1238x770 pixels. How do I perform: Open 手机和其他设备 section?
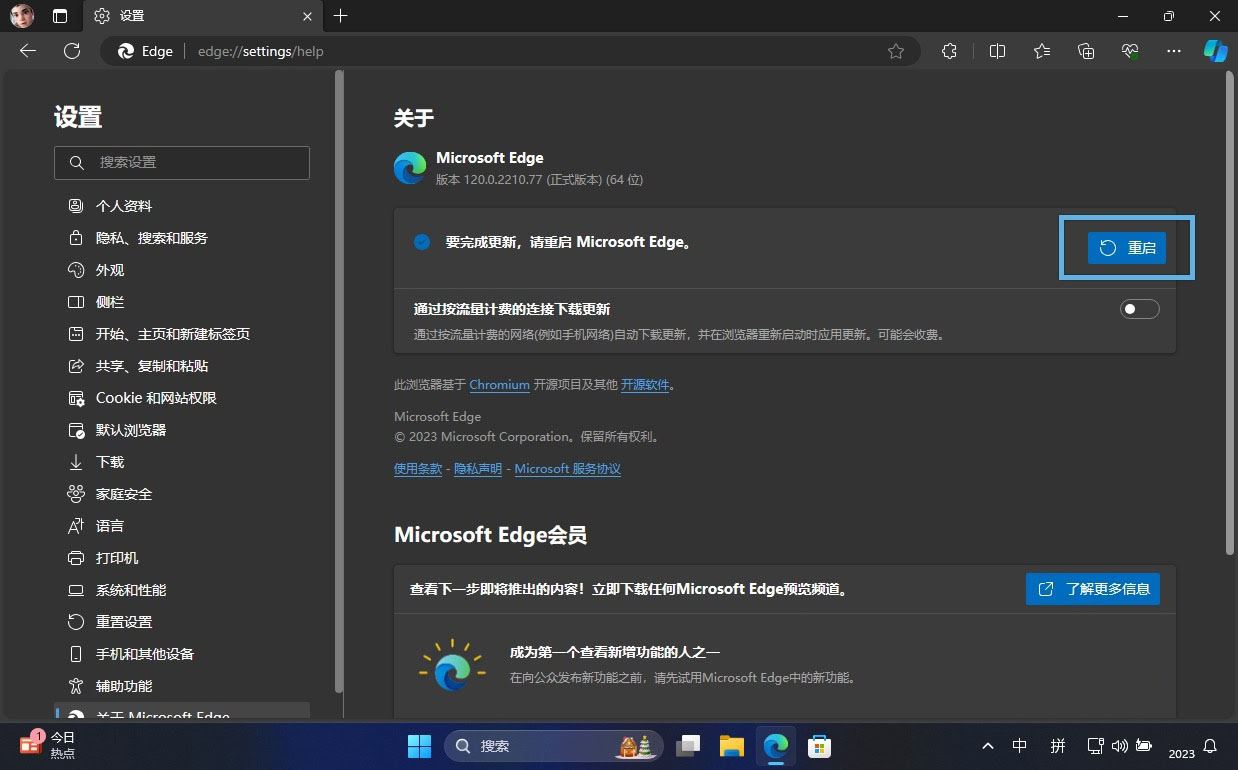(182, 654)
